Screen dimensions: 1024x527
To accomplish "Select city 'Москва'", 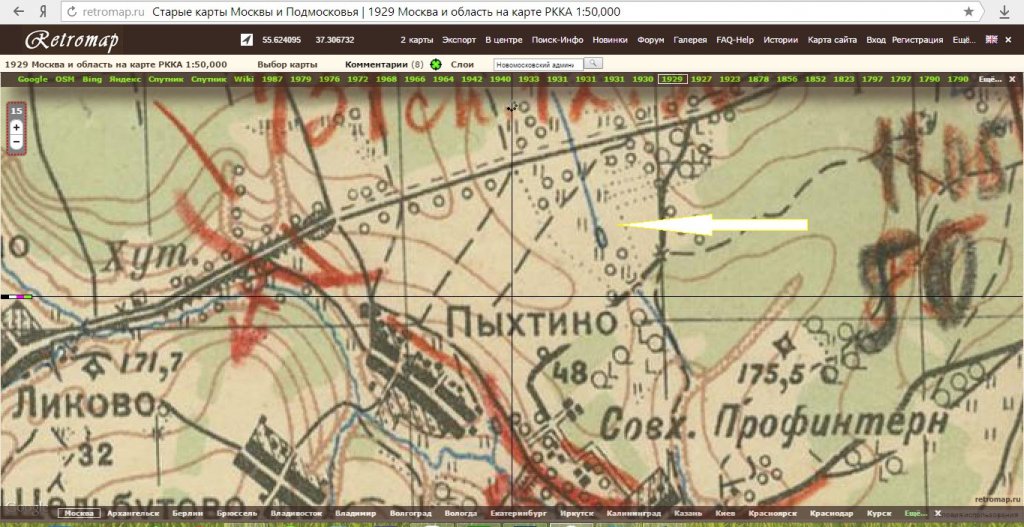I will pos(79,513).
